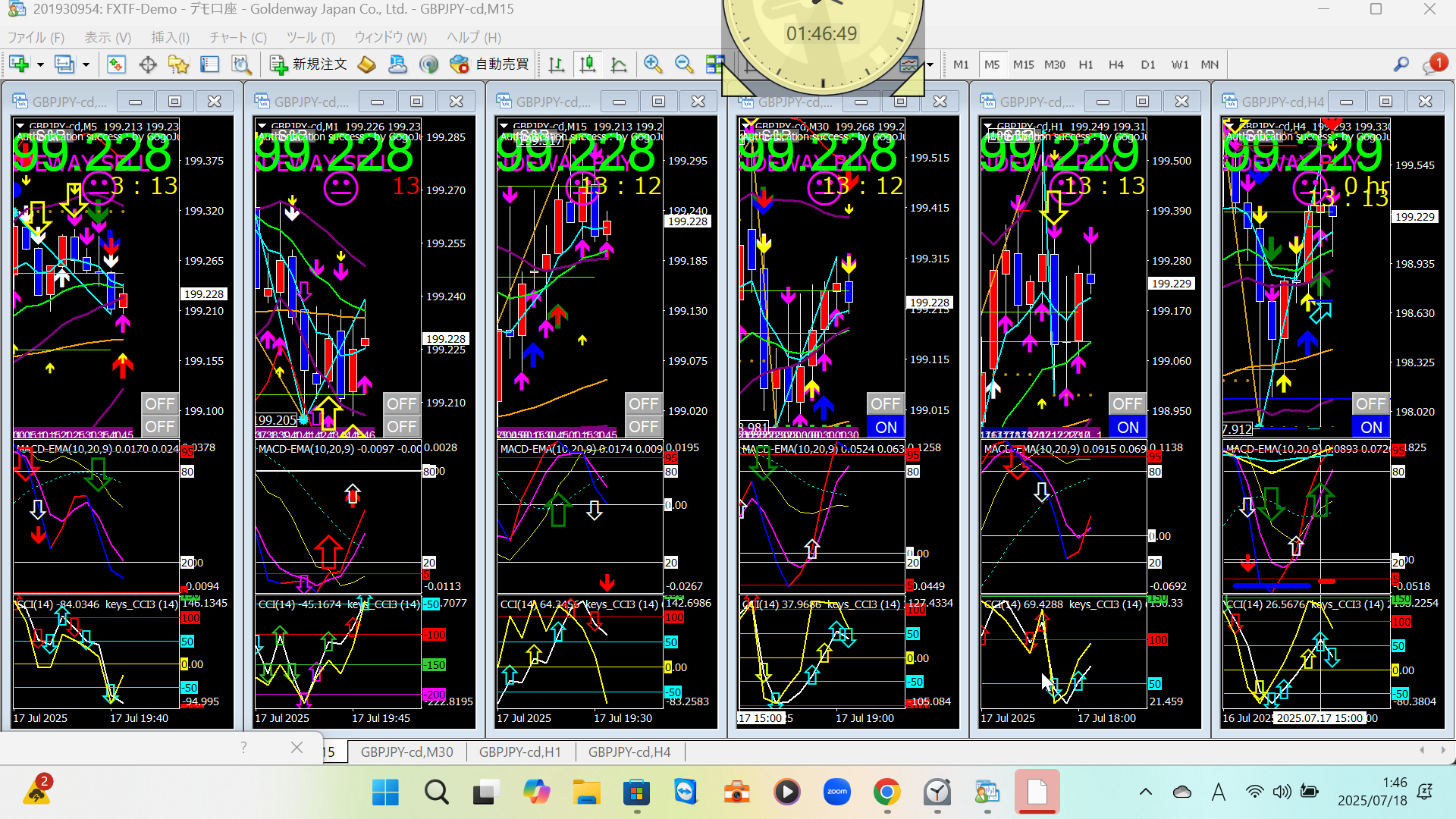Select the H4 timeframe button

coord(1116,64)
